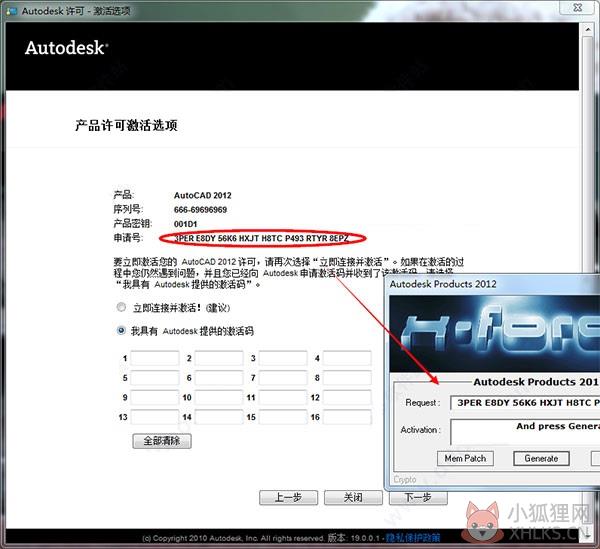Click the X-Force banner image in the keygen
The image size is (600, 549).
pos(495,334)
